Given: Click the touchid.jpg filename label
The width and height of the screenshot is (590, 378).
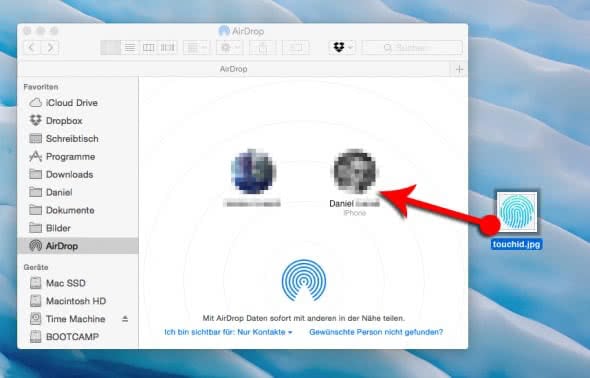Looking at the screenshot, I should (517, 244).
